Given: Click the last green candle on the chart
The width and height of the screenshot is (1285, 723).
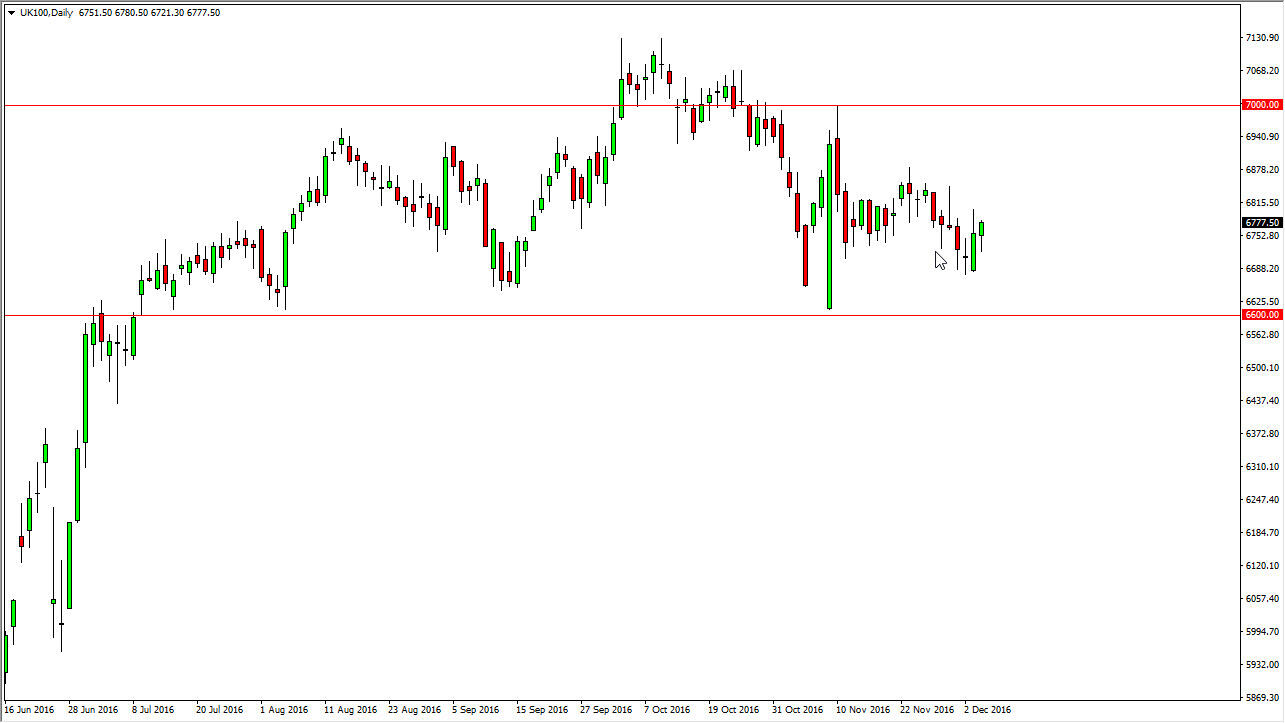Looking at the screenshot, I should (x=982, y=229).
